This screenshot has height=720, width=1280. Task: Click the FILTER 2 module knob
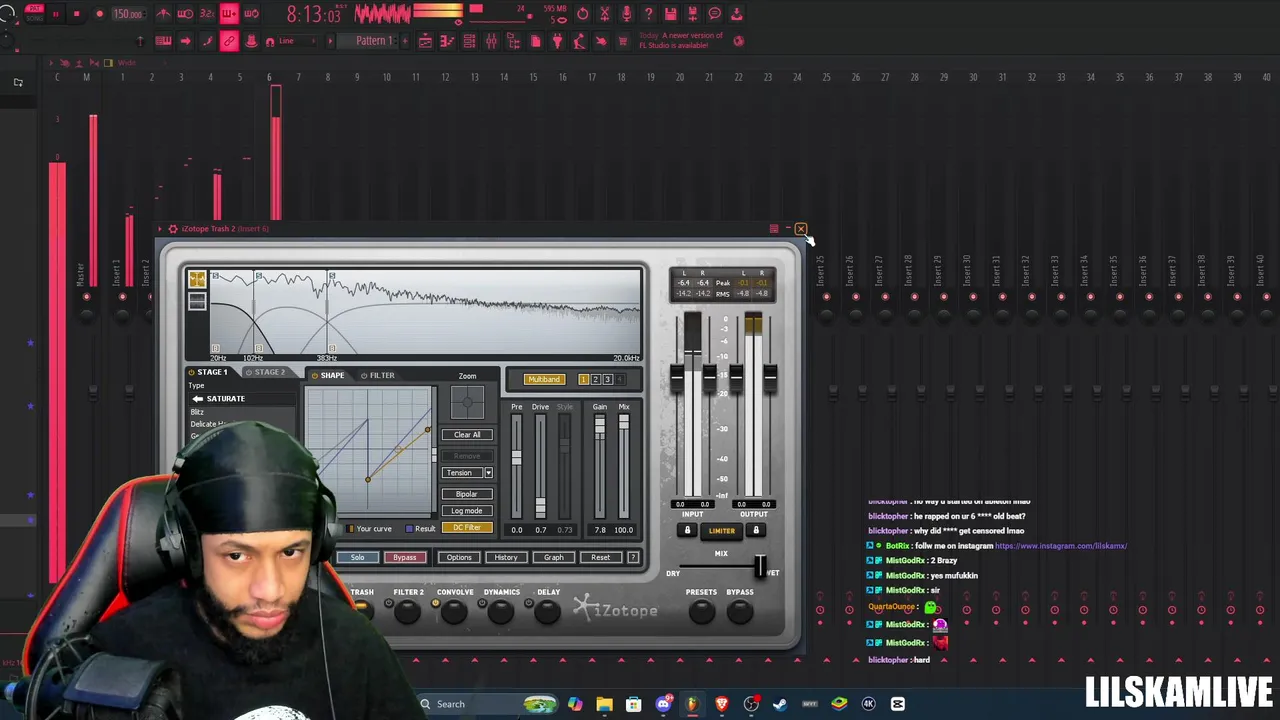pos(408,611)
